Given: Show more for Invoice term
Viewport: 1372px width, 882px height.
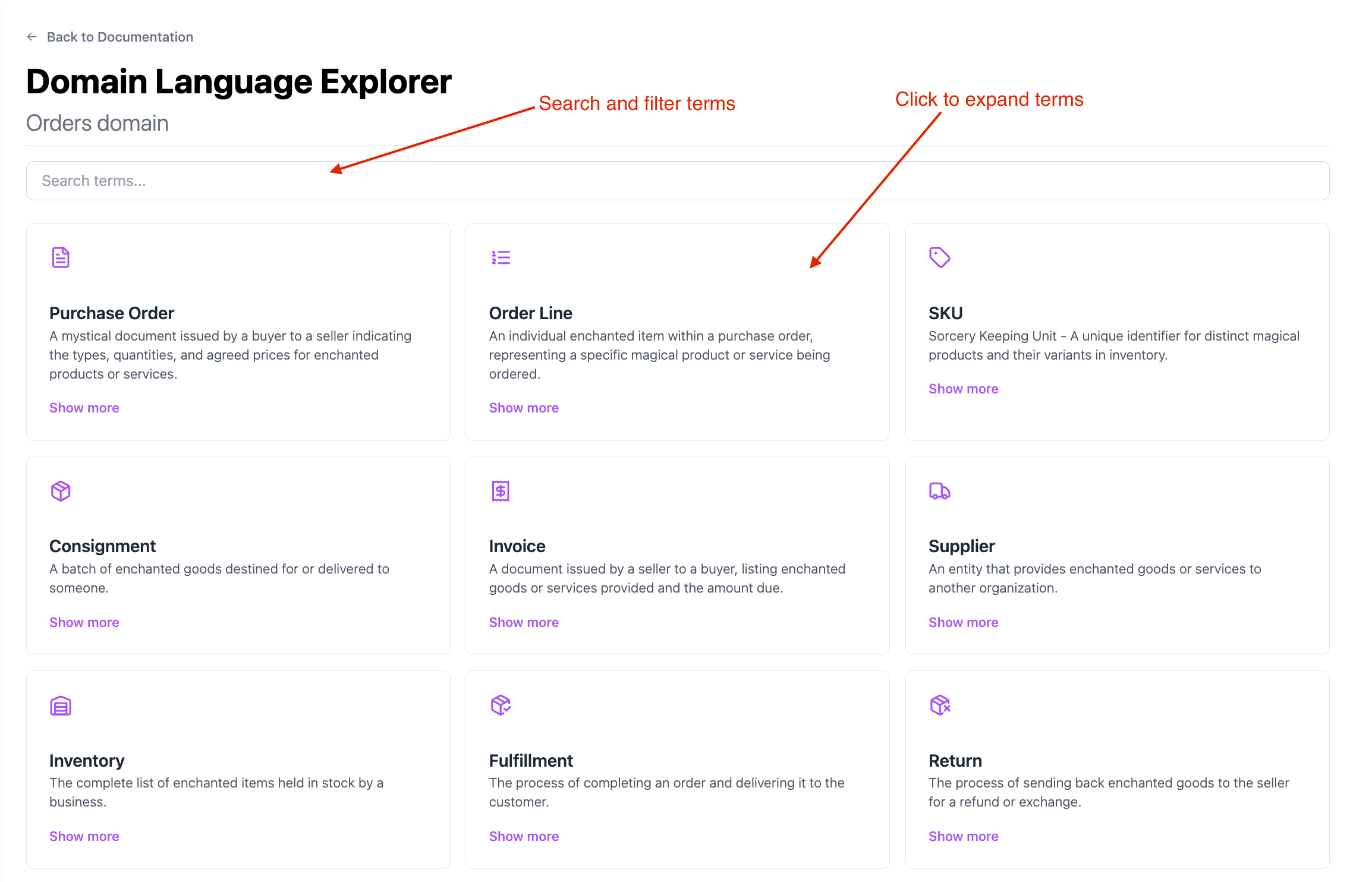Looking at the screenshot, I should 524,622.
